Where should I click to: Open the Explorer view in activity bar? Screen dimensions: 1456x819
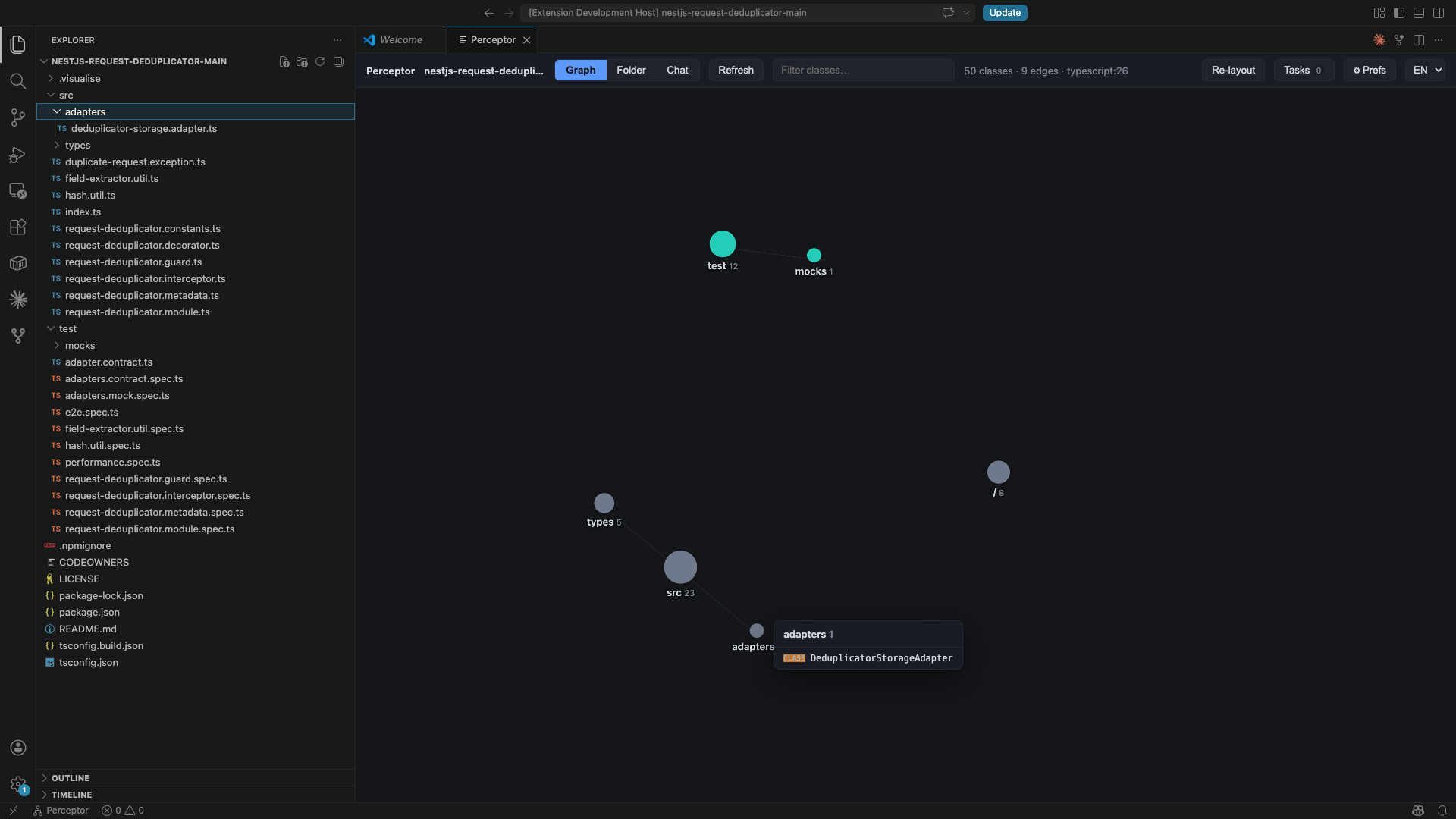point(18,45)
